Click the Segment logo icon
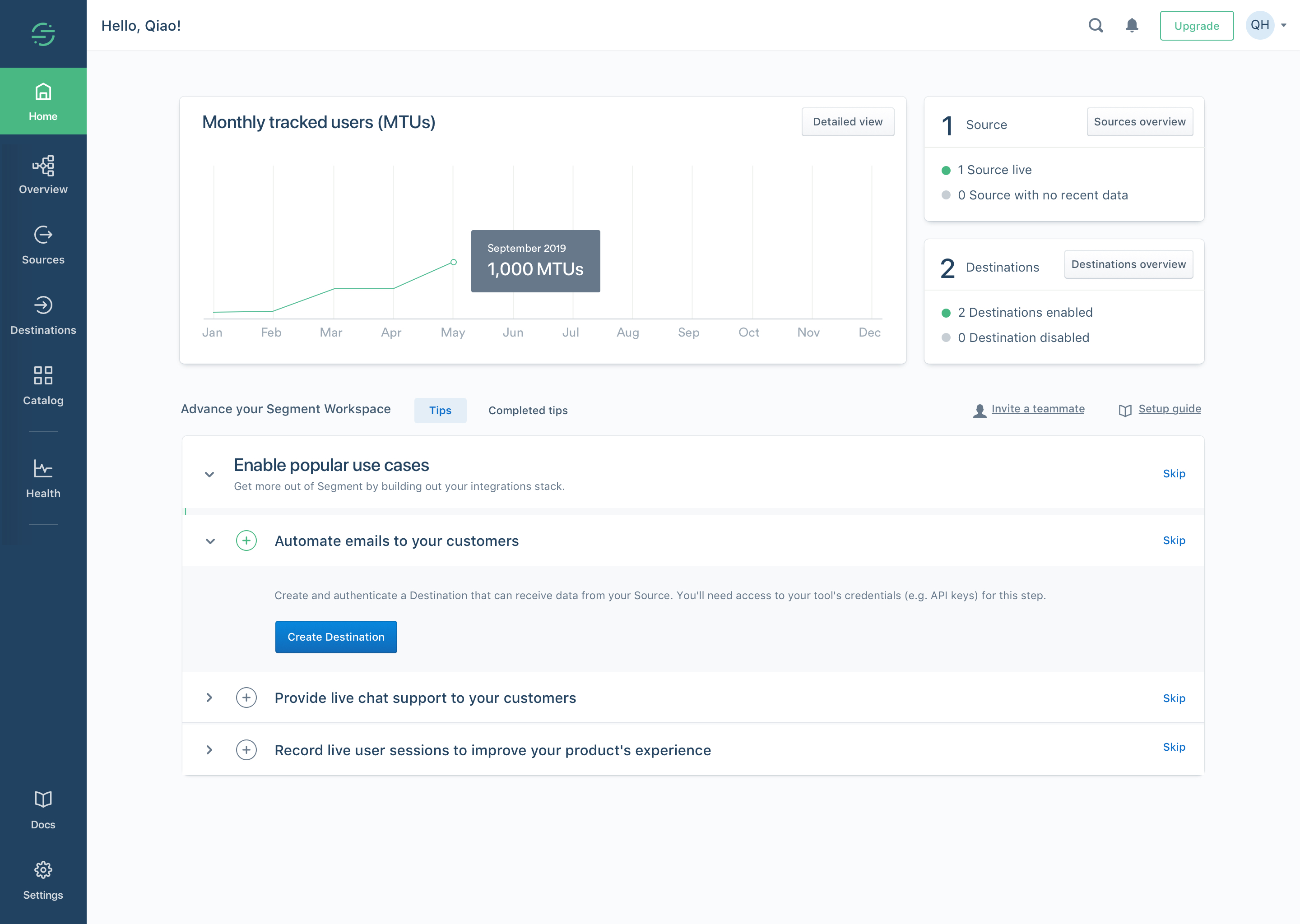The width and height of the screenshot is (1300, 924). tap(43, 34)
